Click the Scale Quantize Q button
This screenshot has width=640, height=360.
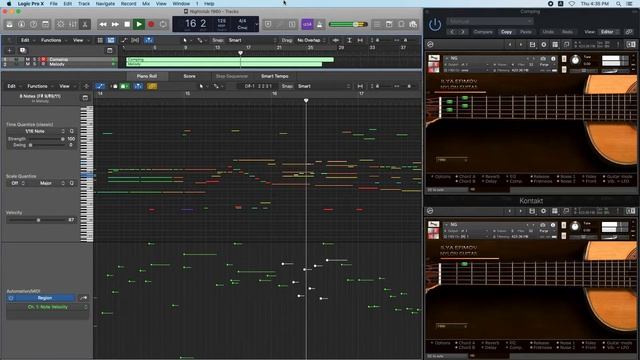(x=71, y=183)
